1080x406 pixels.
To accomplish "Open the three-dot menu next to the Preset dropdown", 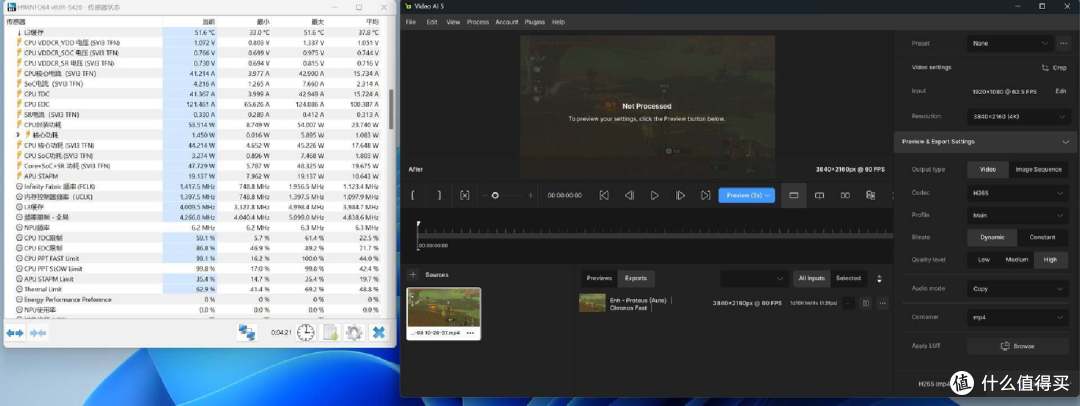I will (1063, 43).
